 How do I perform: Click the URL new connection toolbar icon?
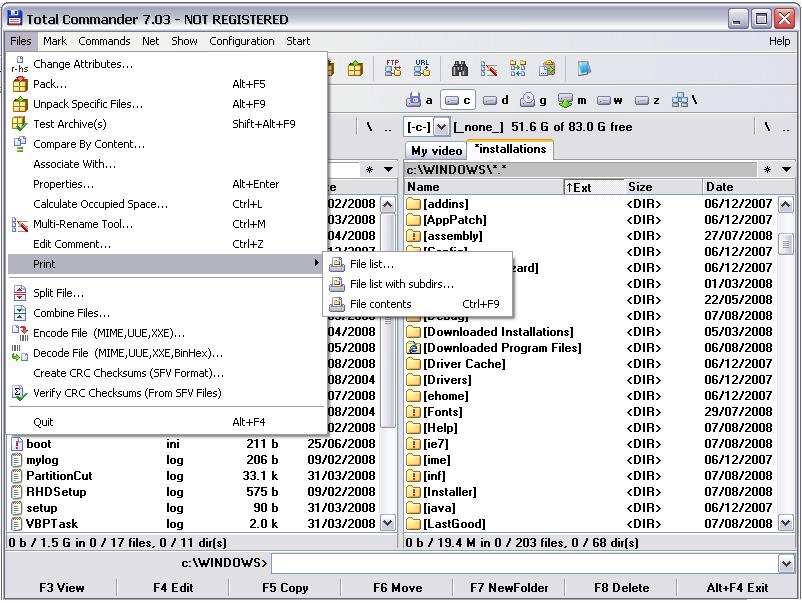point(422,68)
